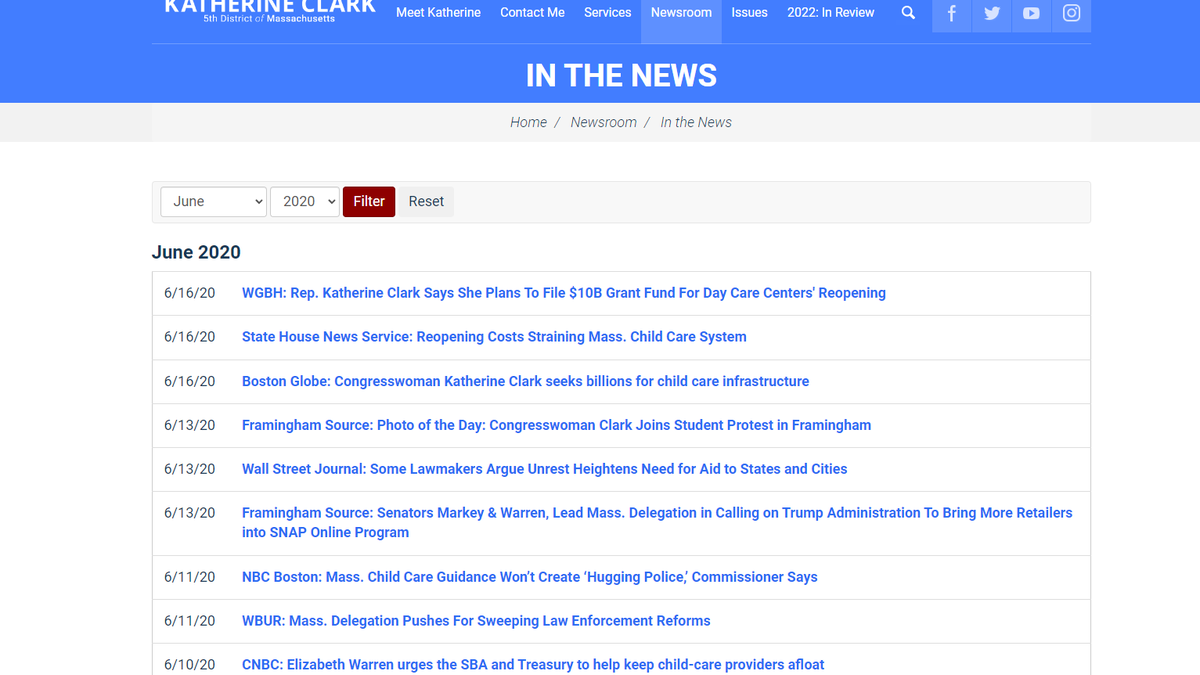Open the site search magnifier icon
Image resolution: width=1200 pixels, height=675 pixels.
click(x=908, y=13)
